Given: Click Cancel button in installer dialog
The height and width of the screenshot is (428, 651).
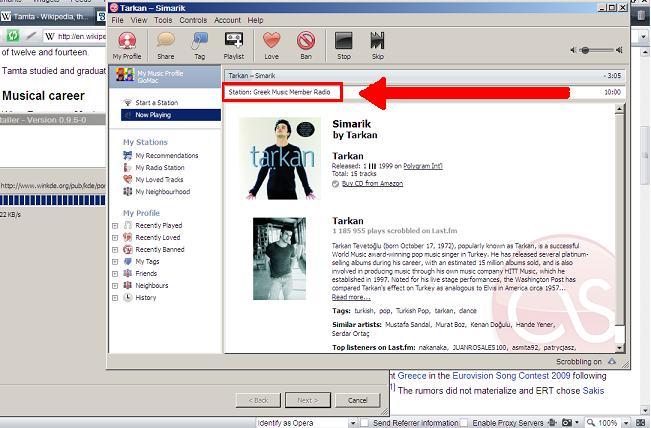Looking at the screenshot, I should tap(357, 400).
